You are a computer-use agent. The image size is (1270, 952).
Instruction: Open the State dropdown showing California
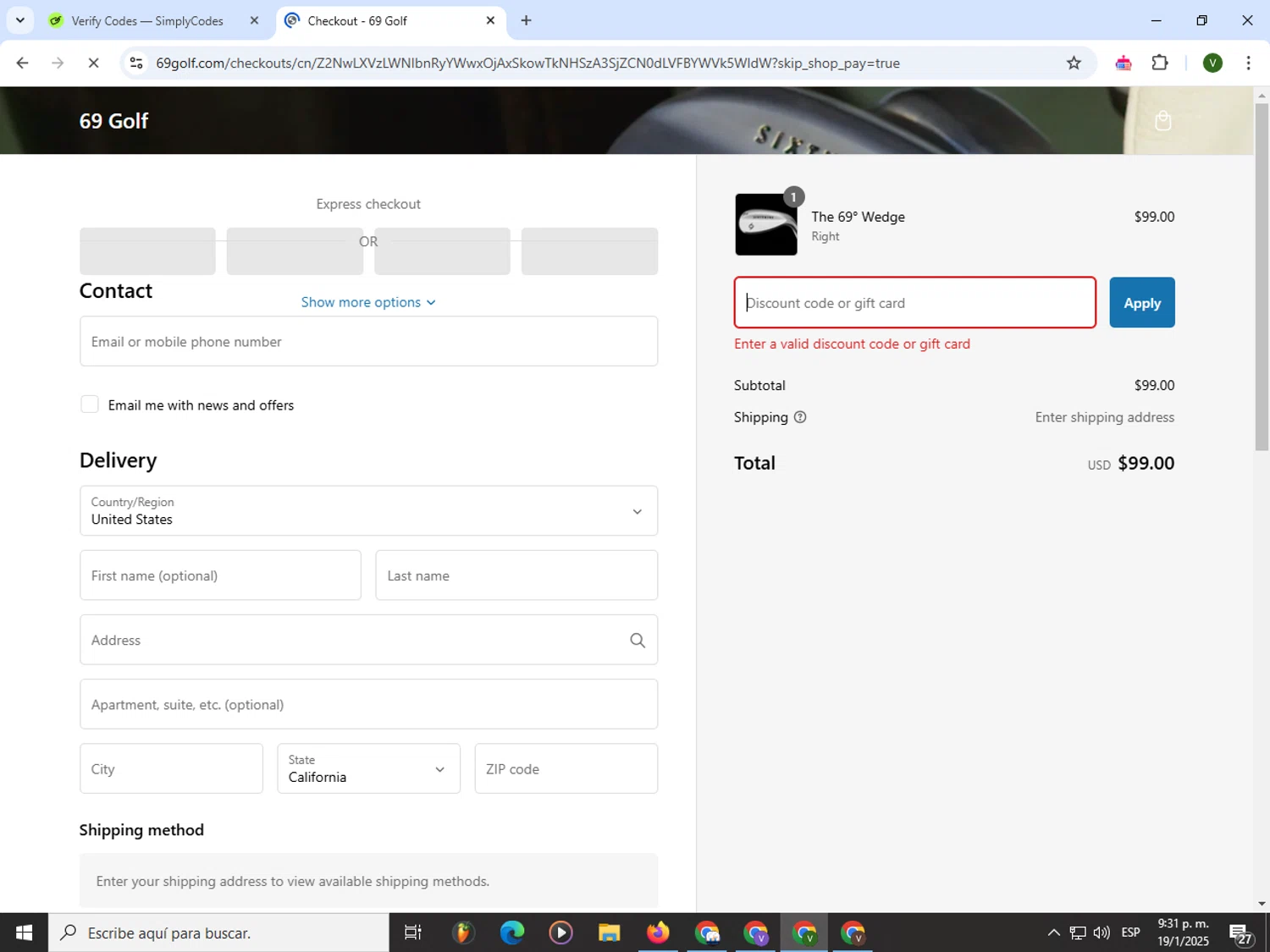point(368,768)
